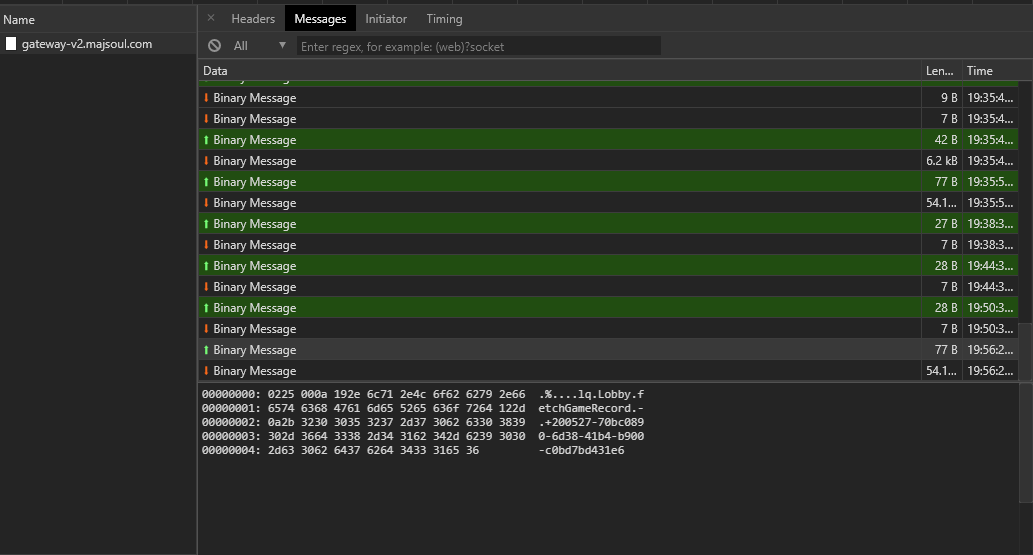Click the decoded text 'etchGameRecord.-'

[x=591, y=408]
